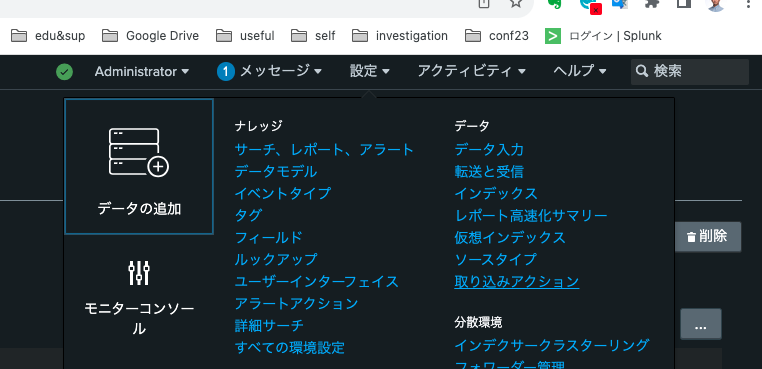Expand the アクティビティ dropdown
Image resolution: width=762 pixels, height=369 pixels.
(472, 72)
